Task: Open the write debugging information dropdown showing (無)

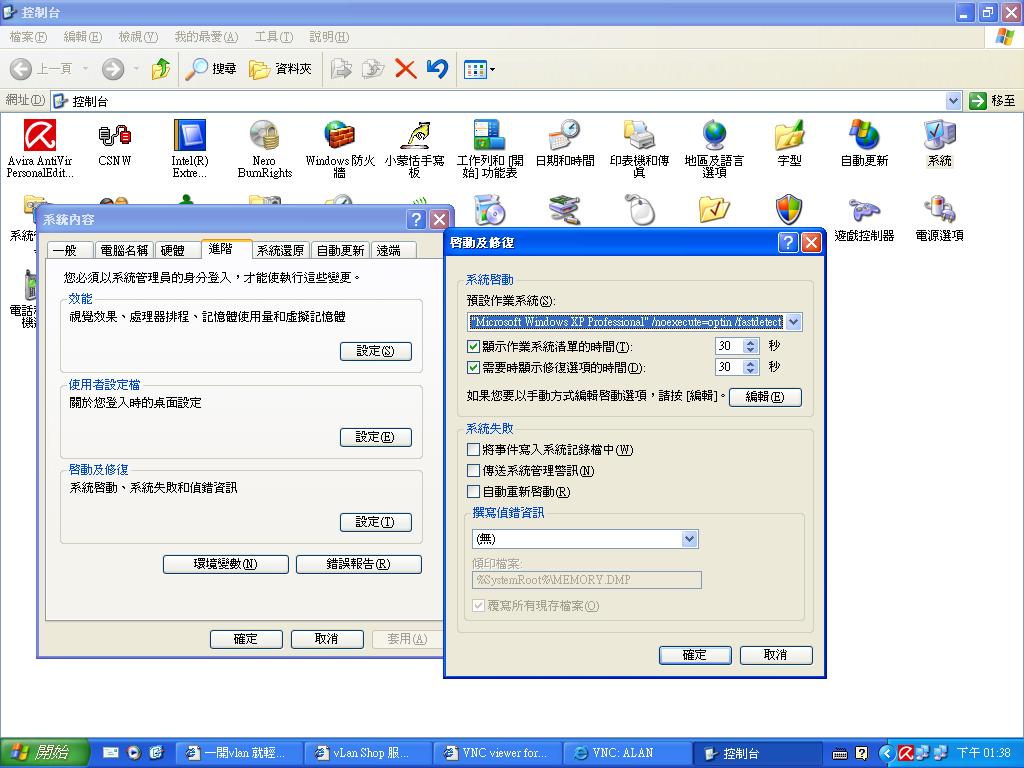Action: [x=688, y=539]
